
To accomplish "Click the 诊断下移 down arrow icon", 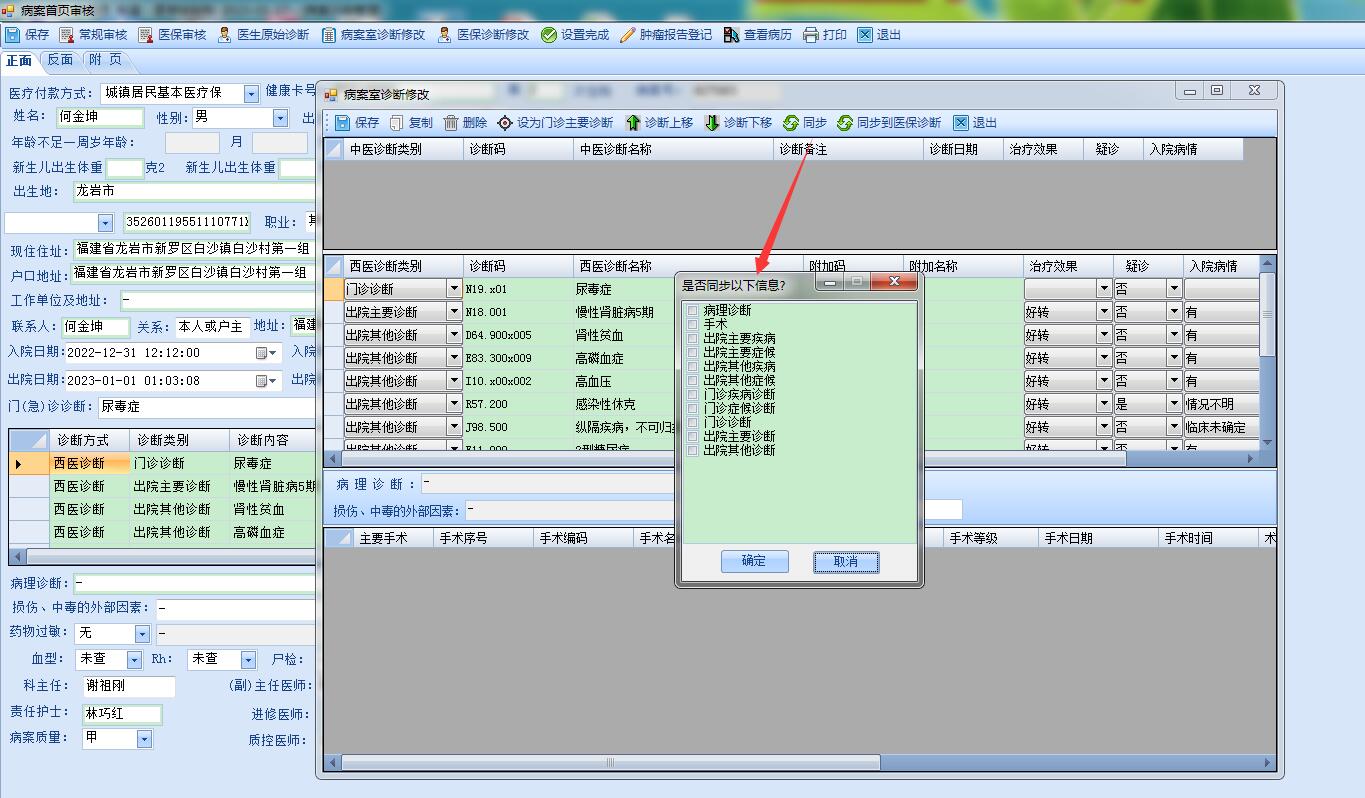I will 712,123.
